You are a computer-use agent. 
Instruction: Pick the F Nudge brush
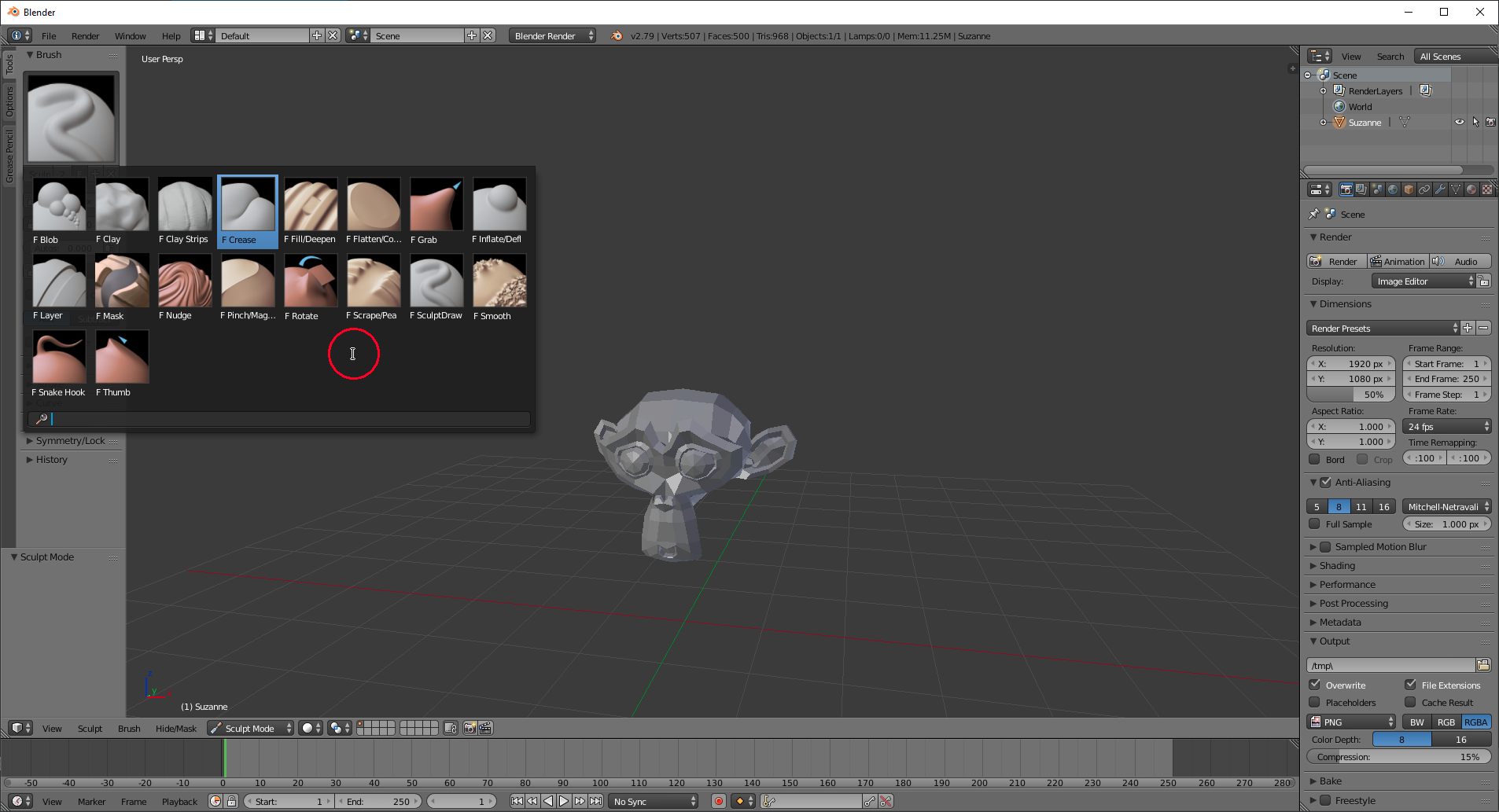coord(185,288)
